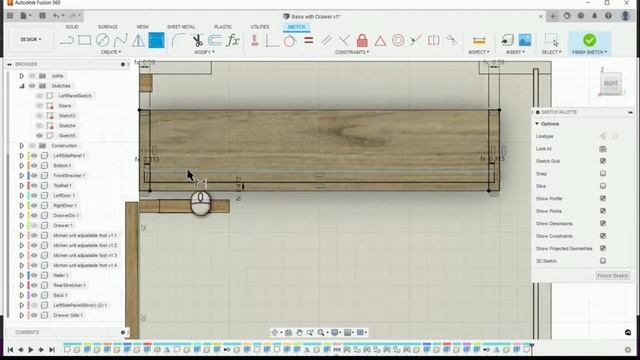Select the Circle sketch tool
640x360 pixels.
(102, 40)
